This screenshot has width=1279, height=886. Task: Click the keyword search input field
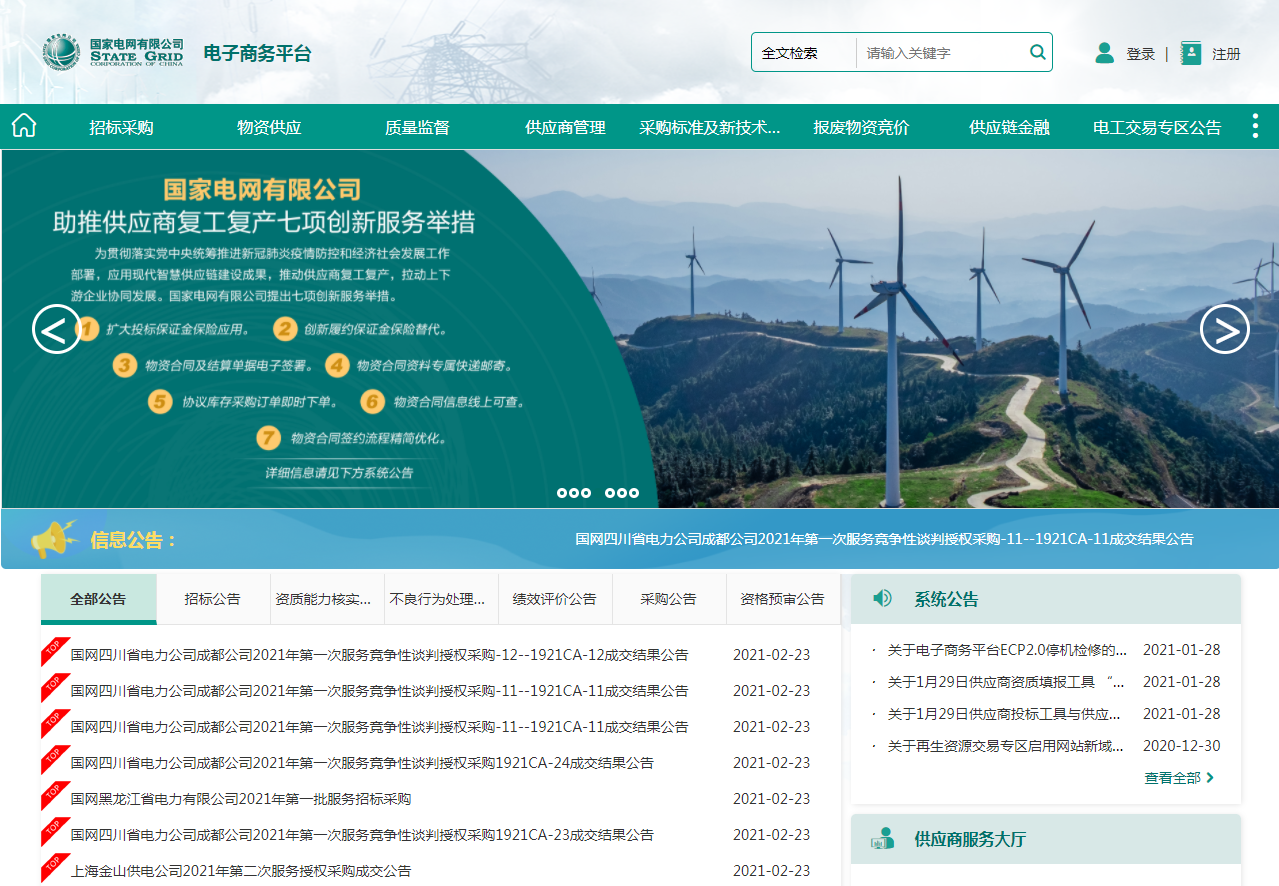click(940, 53)
